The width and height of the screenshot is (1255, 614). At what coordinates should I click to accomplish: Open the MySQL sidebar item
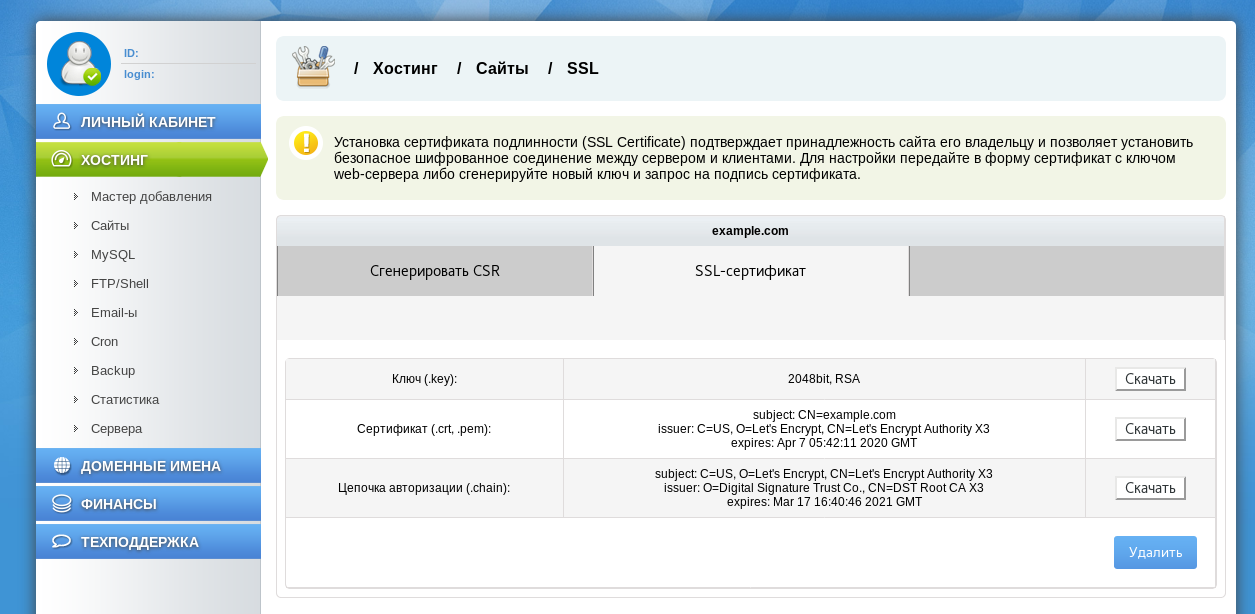(113, 255)
